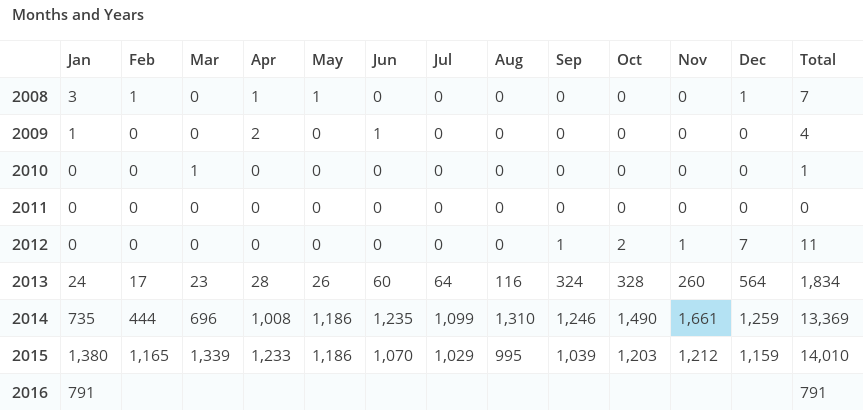Click the highlighted November 2014 cell 1,661
Image resolution: width=863 pixels, height=410 pixels.
tap(700, 318)
